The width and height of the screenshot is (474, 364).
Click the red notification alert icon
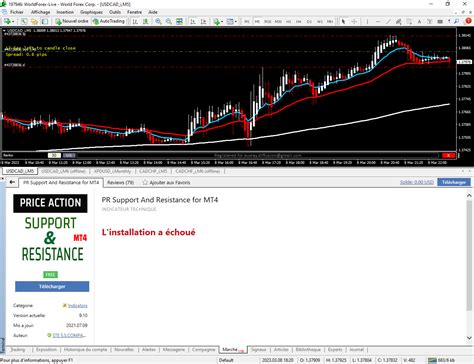pos(468,21)
